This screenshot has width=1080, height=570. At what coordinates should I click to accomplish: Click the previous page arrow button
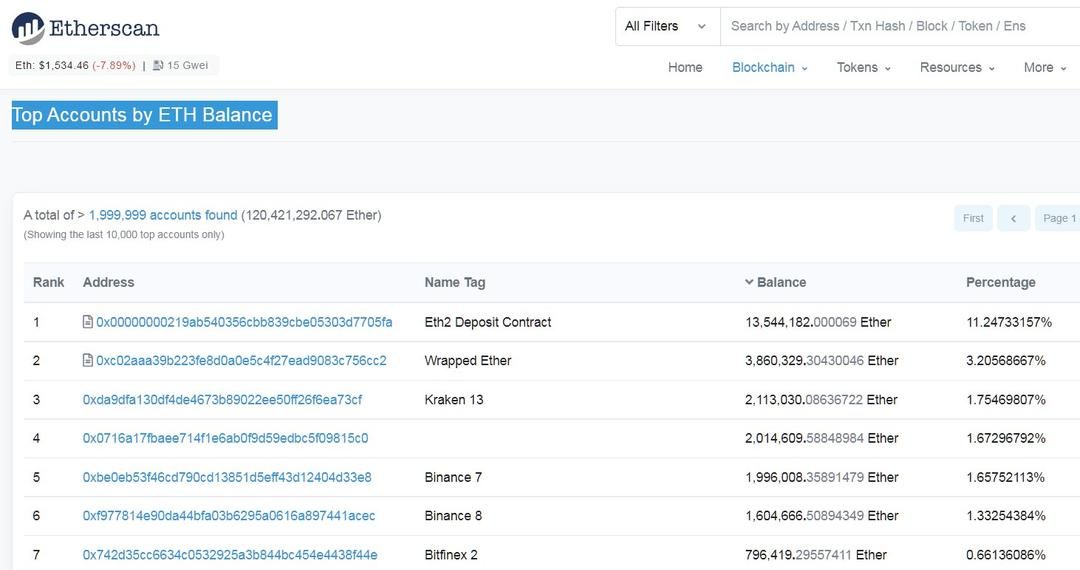1013,218
